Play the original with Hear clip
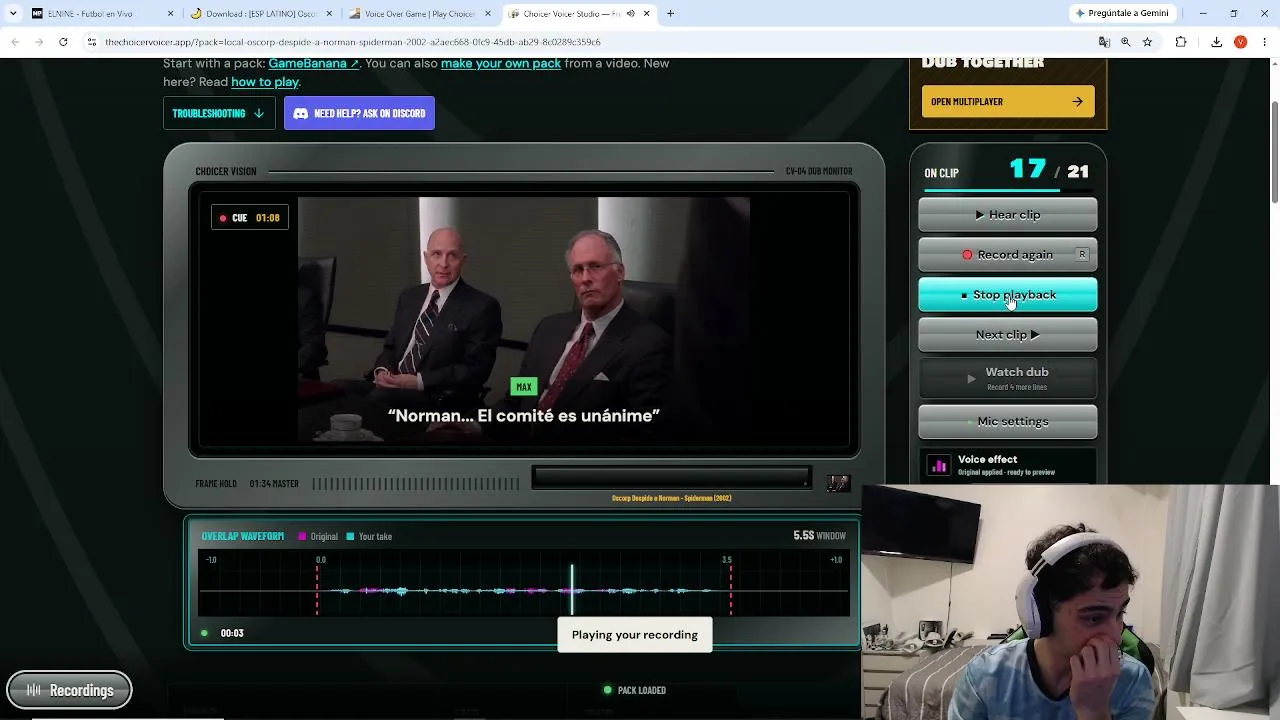1280x720 pixels. 1008,214
